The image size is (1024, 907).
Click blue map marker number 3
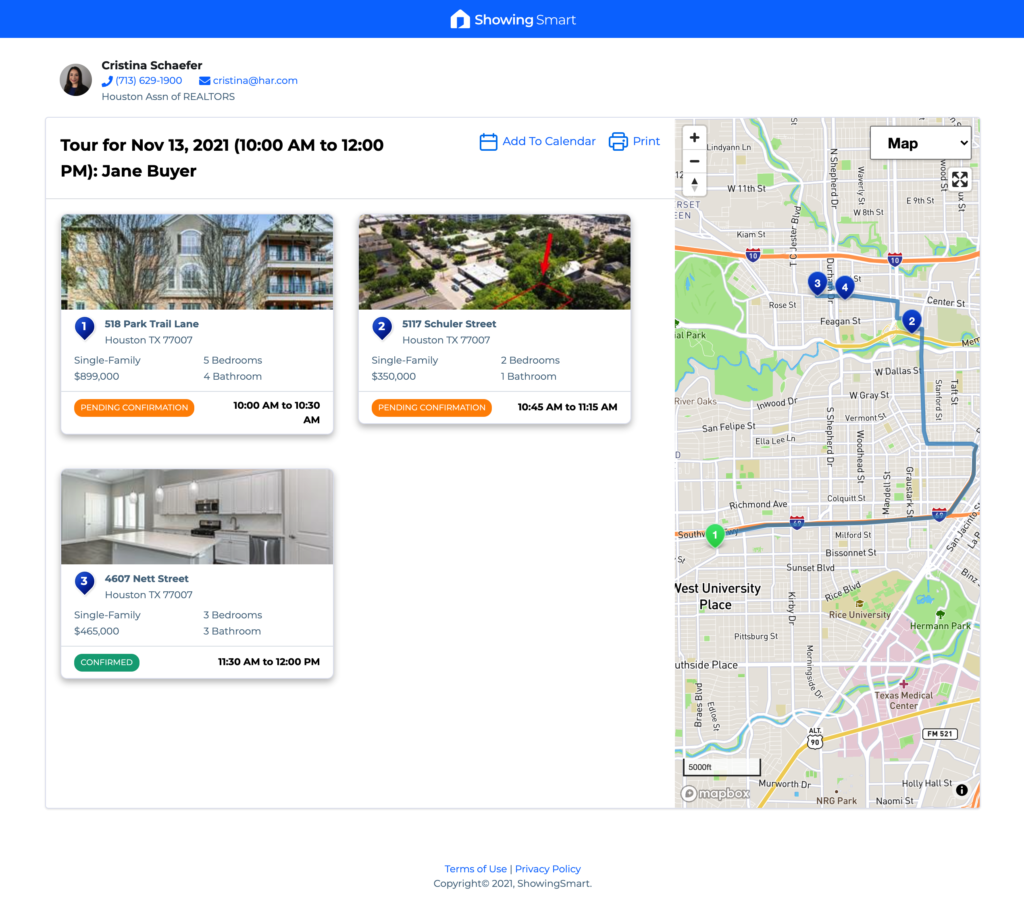[x=817, y=283]
